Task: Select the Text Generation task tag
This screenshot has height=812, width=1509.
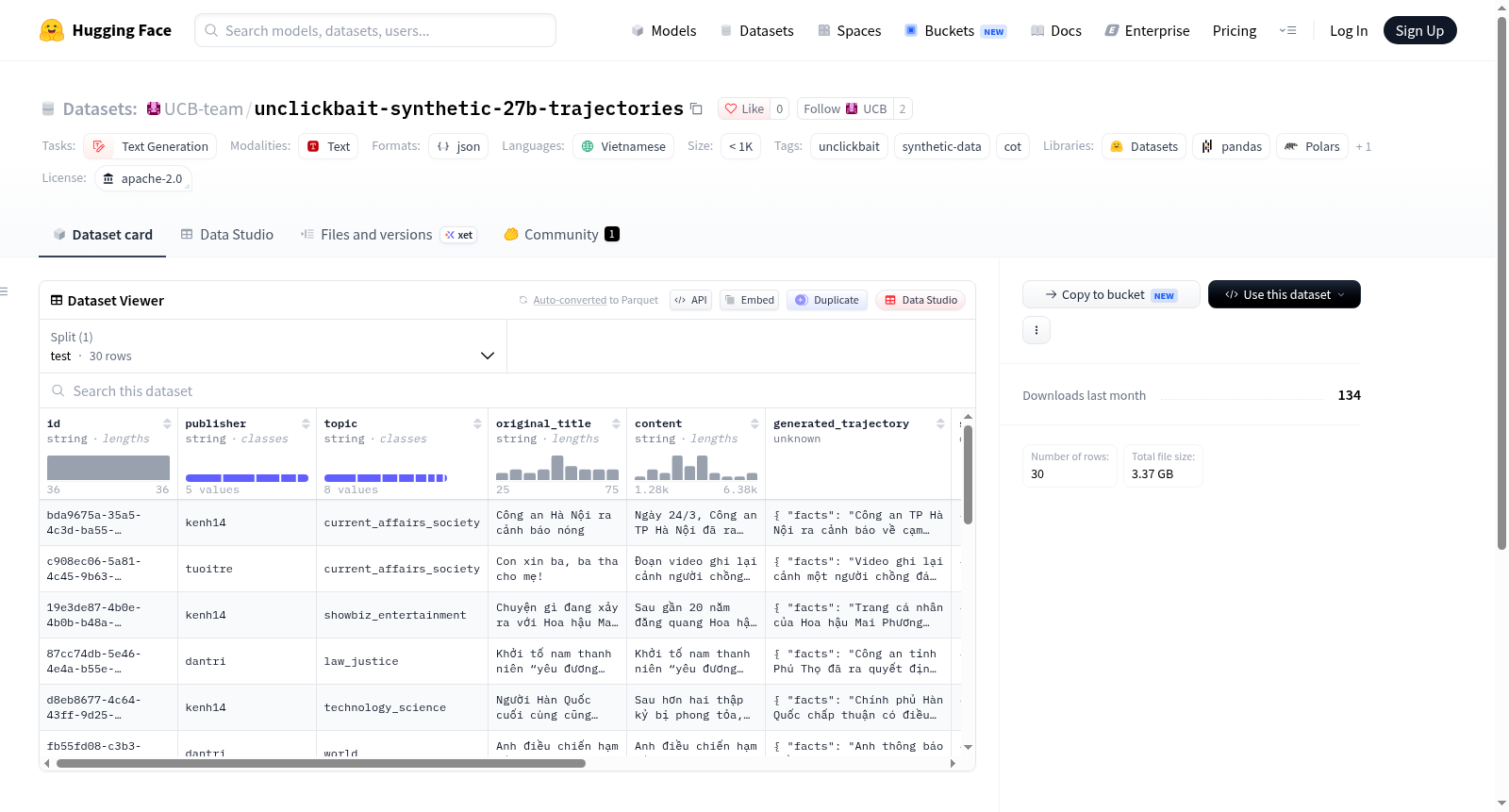Action: pyautogui.click(x=150, y=146)
